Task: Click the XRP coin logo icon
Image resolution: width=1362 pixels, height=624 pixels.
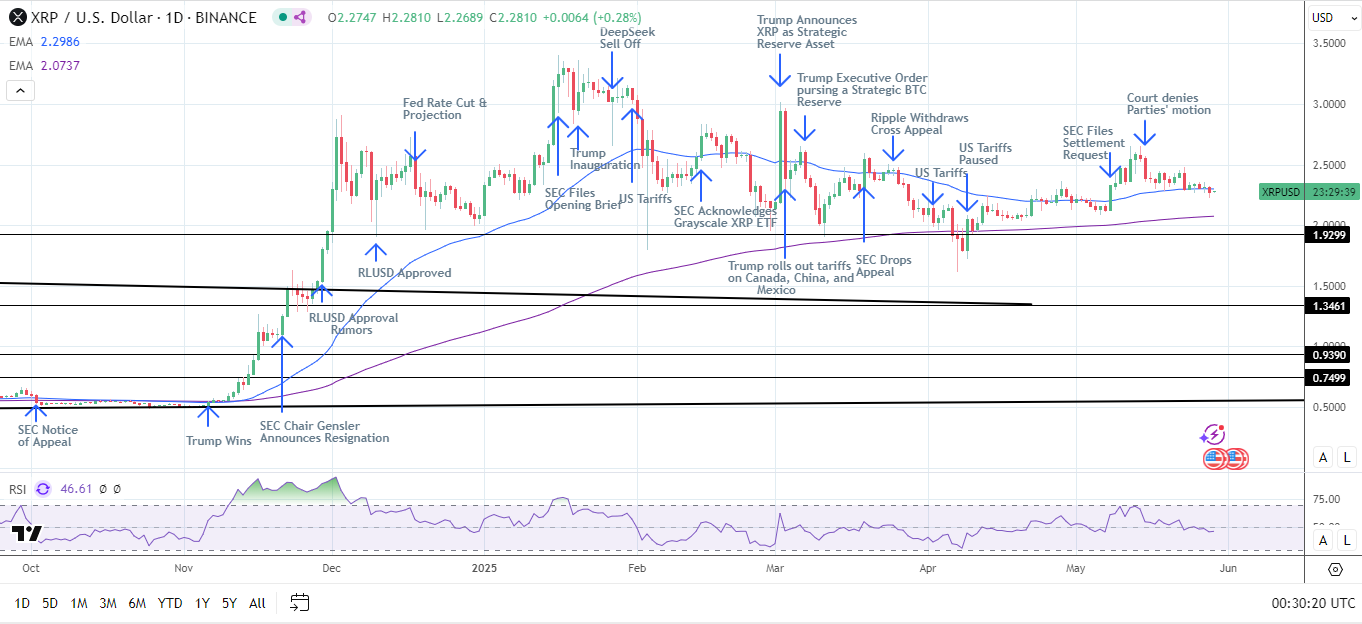Action: pos(16,17)
